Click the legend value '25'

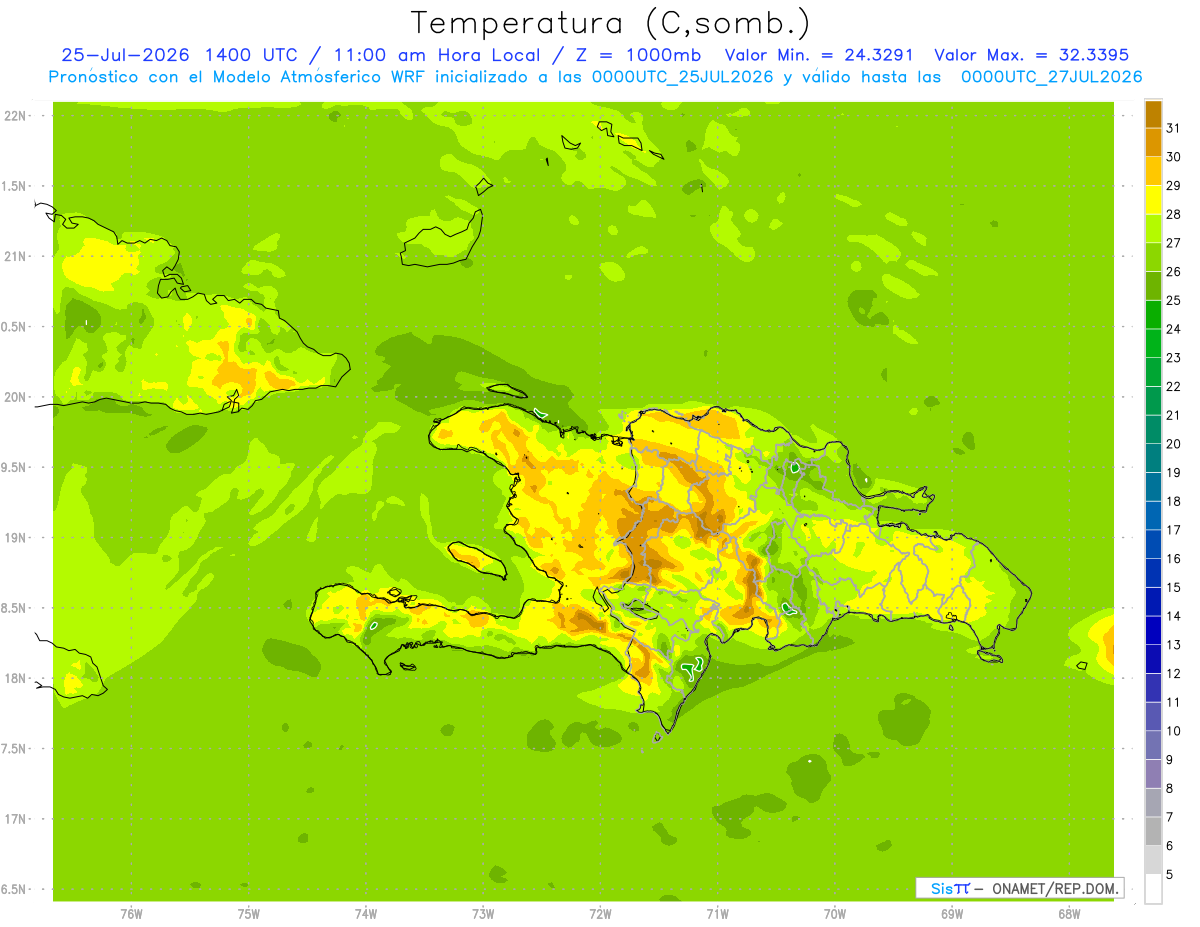(1173, 300)
